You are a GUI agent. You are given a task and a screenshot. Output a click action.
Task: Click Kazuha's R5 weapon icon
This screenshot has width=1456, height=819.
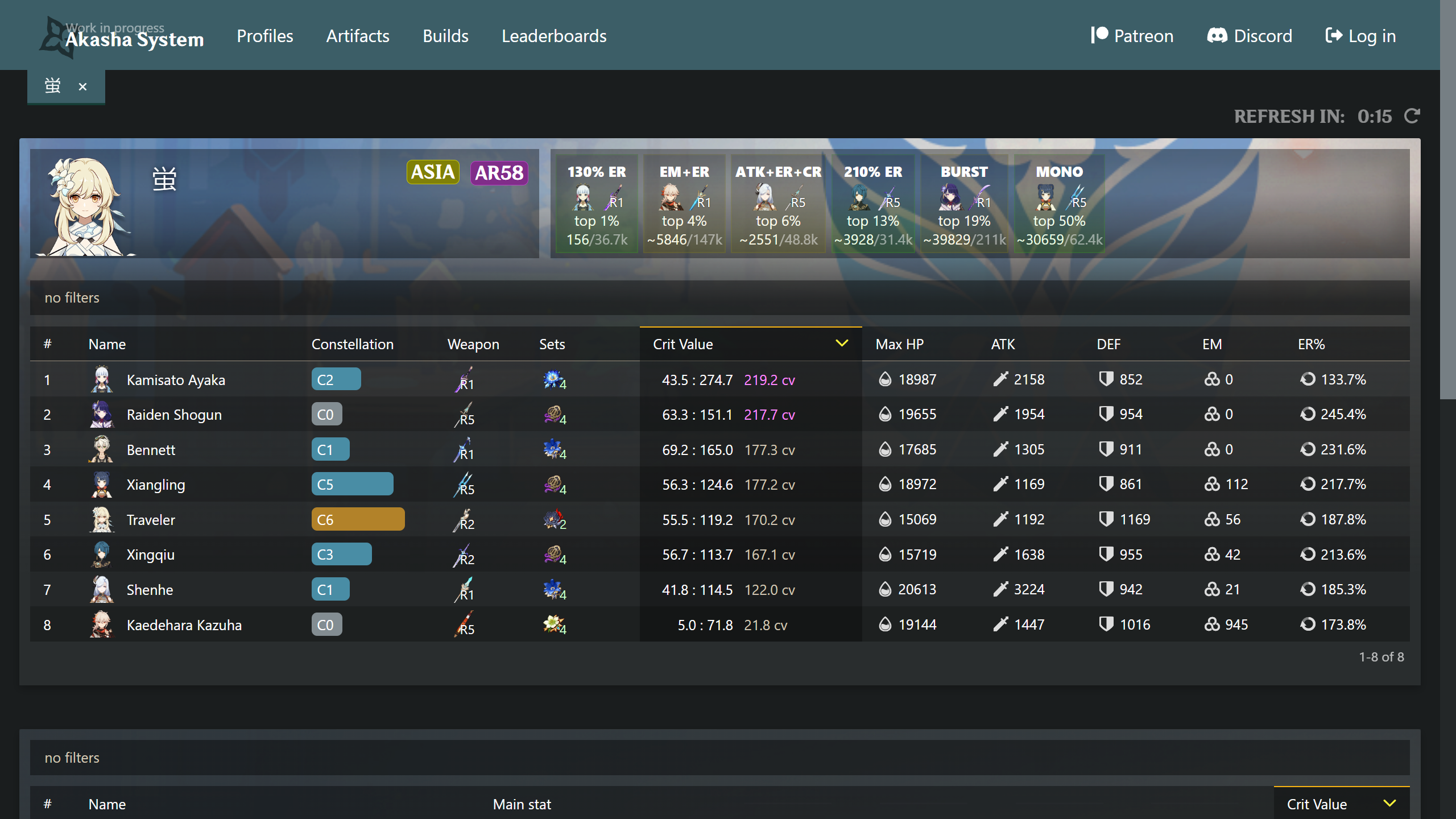tap(464, 624)
